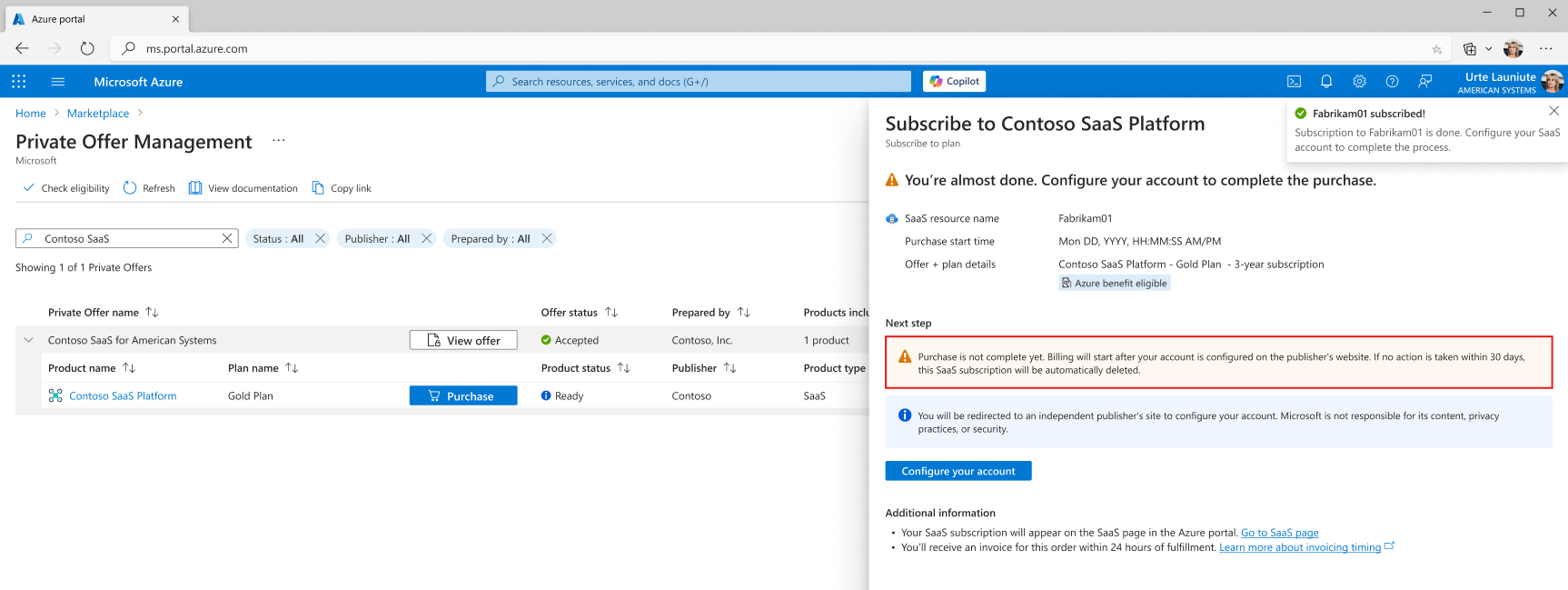Click Check eligibility in the toolbar
Viewport: 1568px width, 590px height.
(66, 188)
